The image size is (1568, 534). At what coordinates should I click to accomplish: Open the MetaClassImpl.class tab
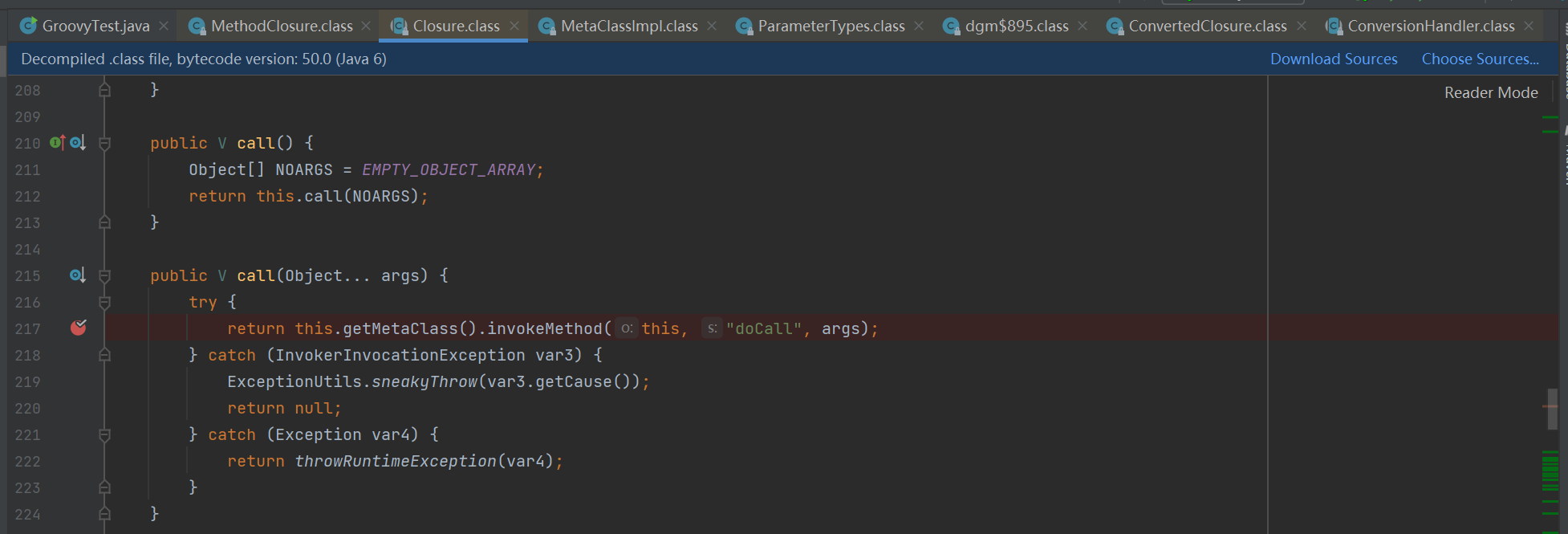coord(629,26)
